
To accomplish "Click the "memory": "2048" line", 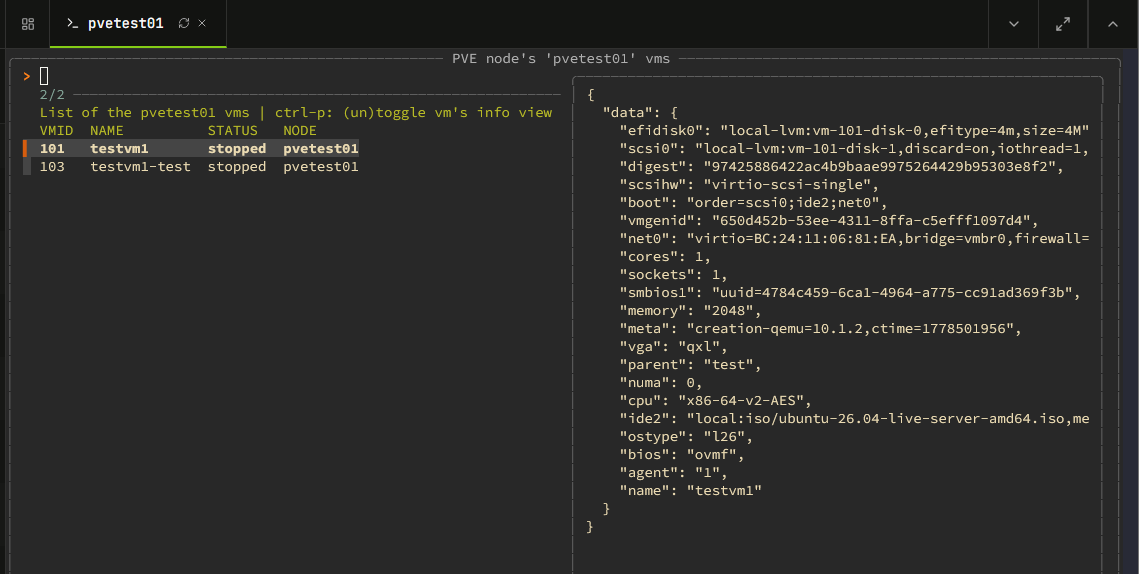I will click(x=690, y=310).
